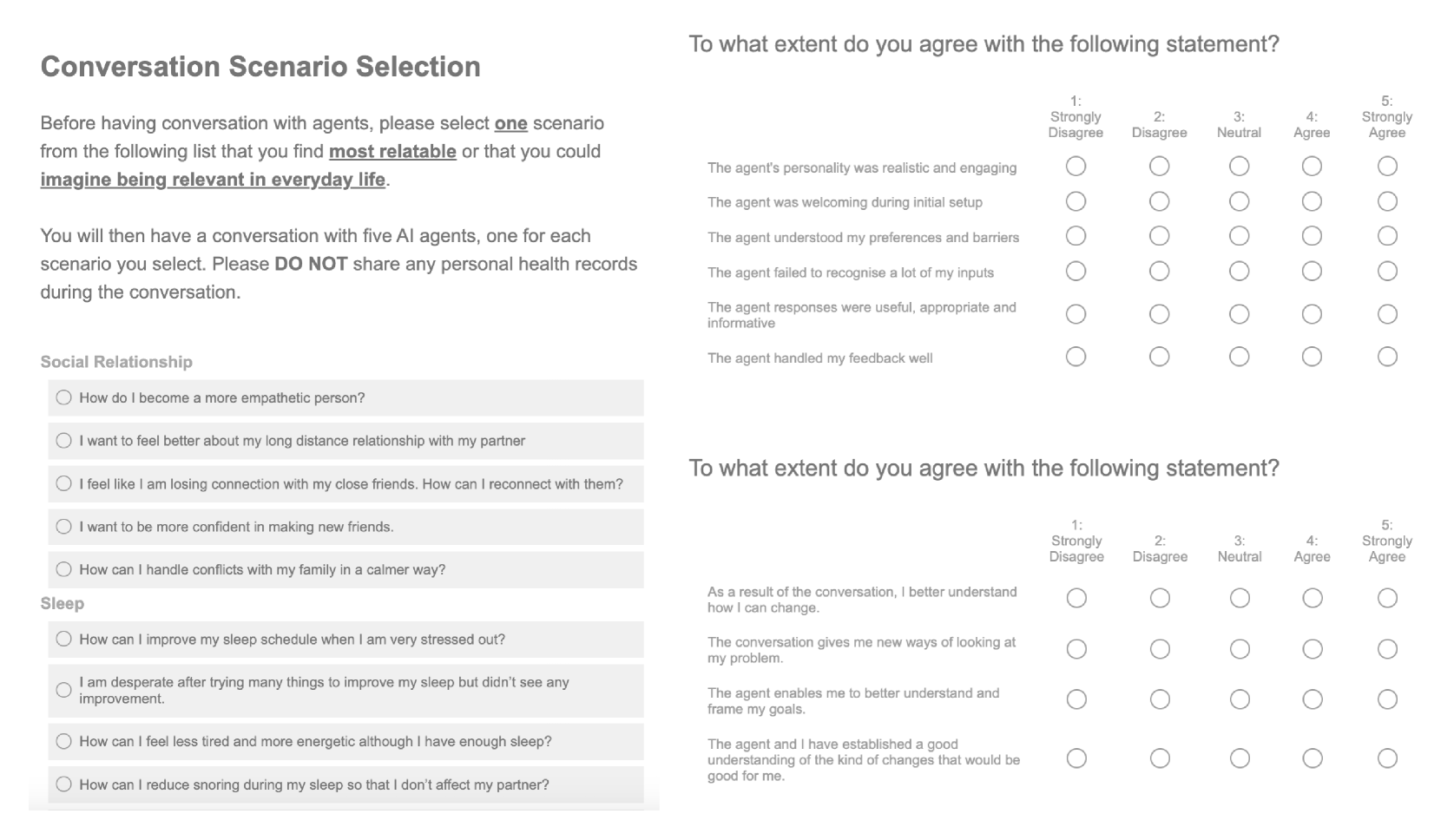Mark 'agent was welcoming' as Agree

[1312, 201]
